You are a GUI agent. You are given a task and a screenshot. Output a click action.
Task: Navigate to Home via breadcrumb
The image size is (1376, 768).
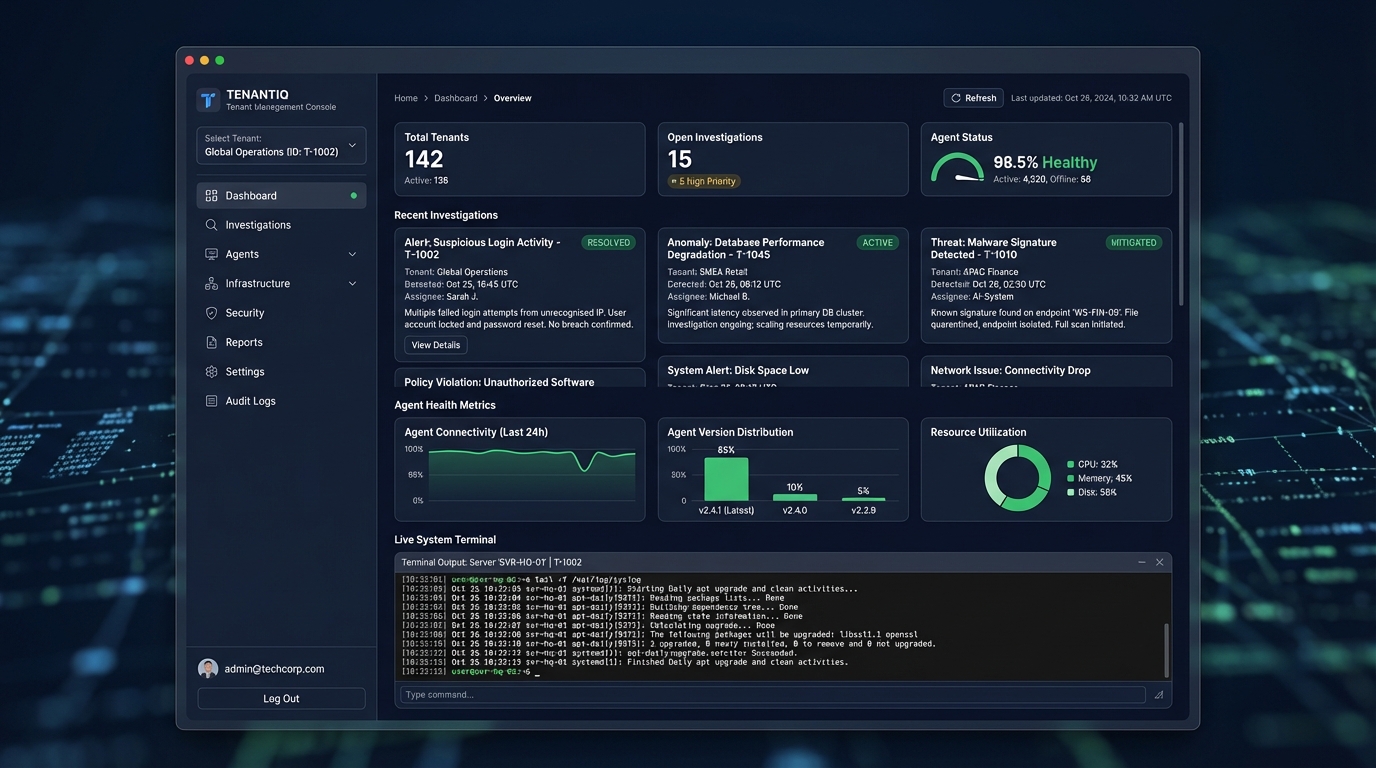405,97
